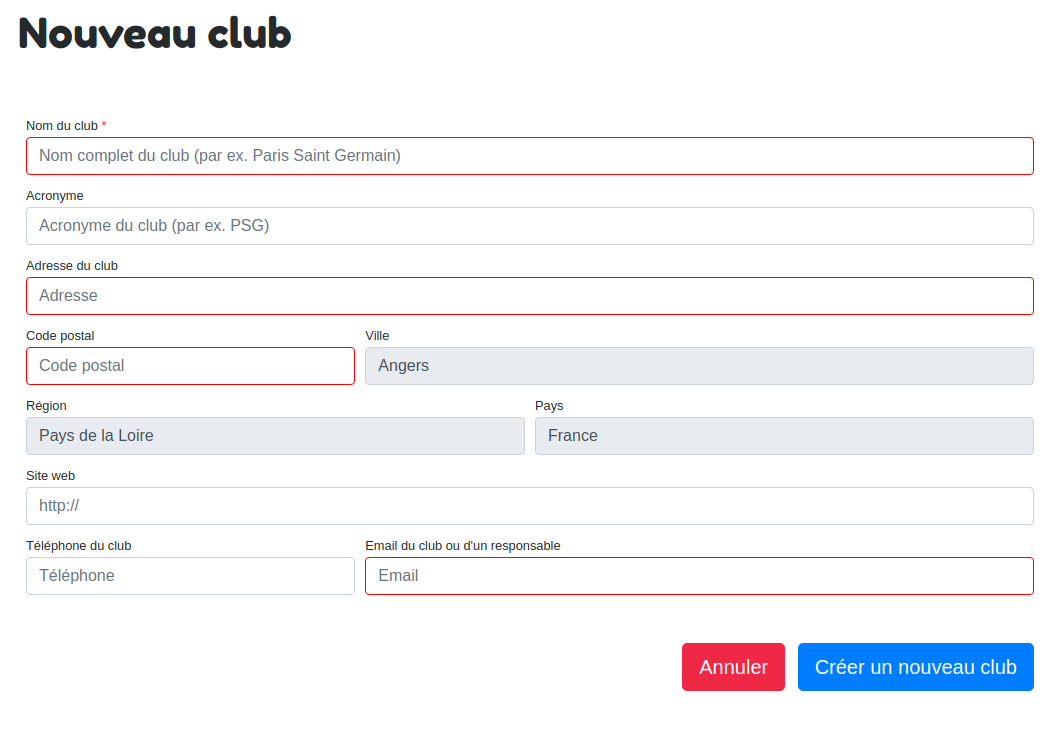Click the 'Code postal' label above its field
The image size is (1055, 729).
pyautogui.click(x=60, y=336)
